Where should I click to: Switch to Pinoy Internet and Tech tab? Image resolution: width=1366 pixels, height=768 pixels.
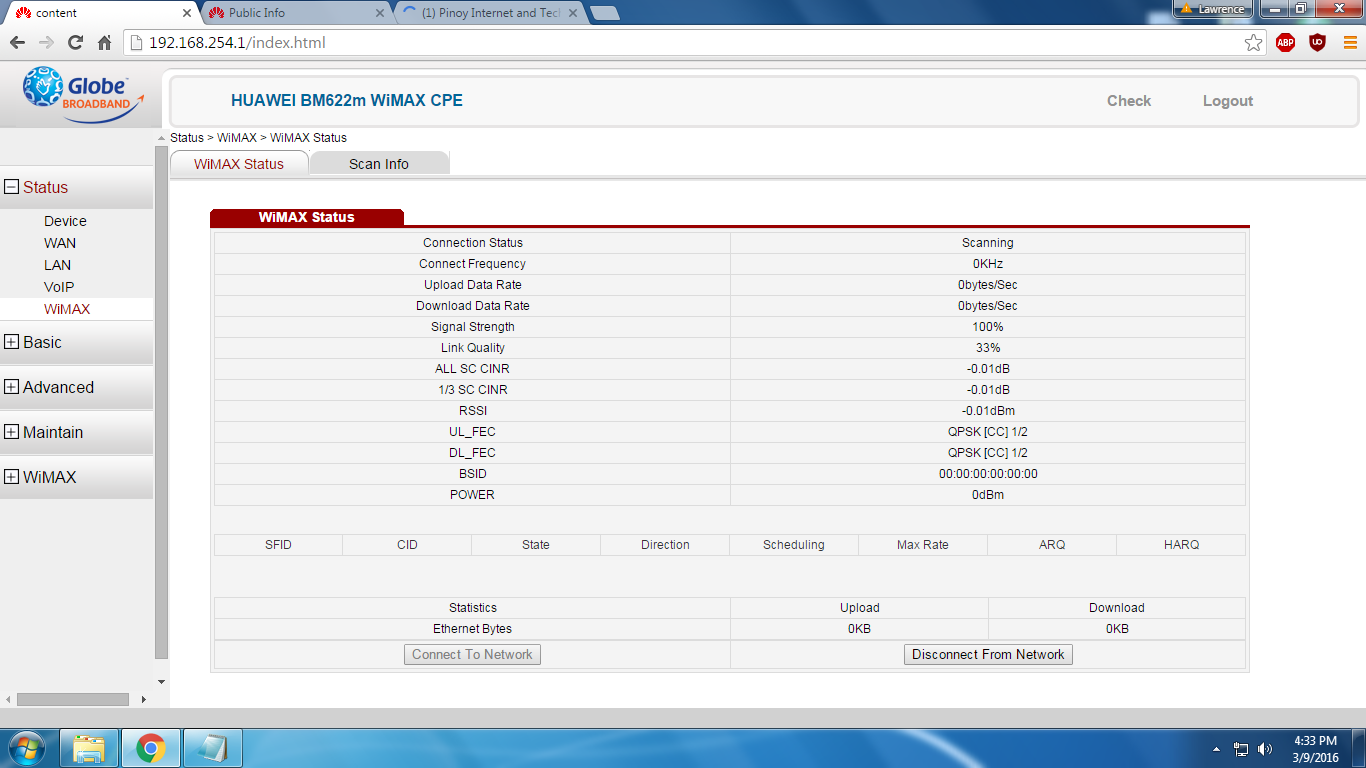click(x=489, y=13)
